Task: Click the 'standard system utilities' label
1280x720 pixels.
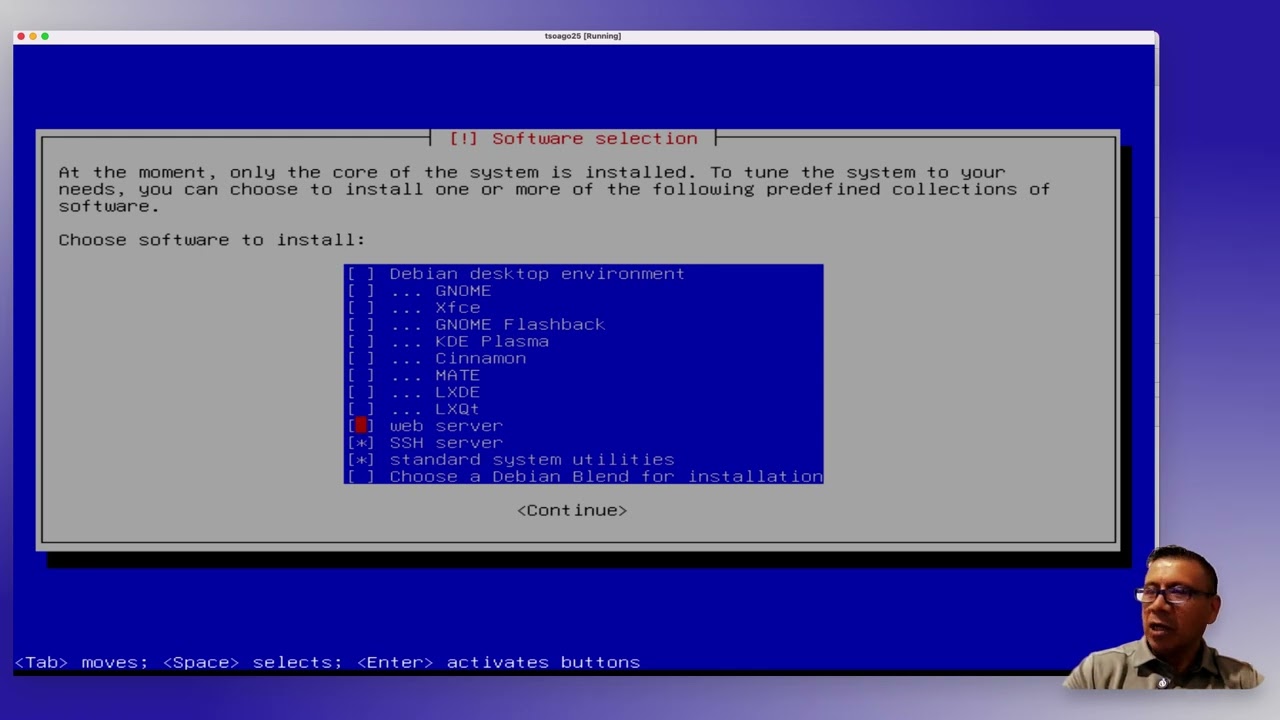Action: (532, 460)
